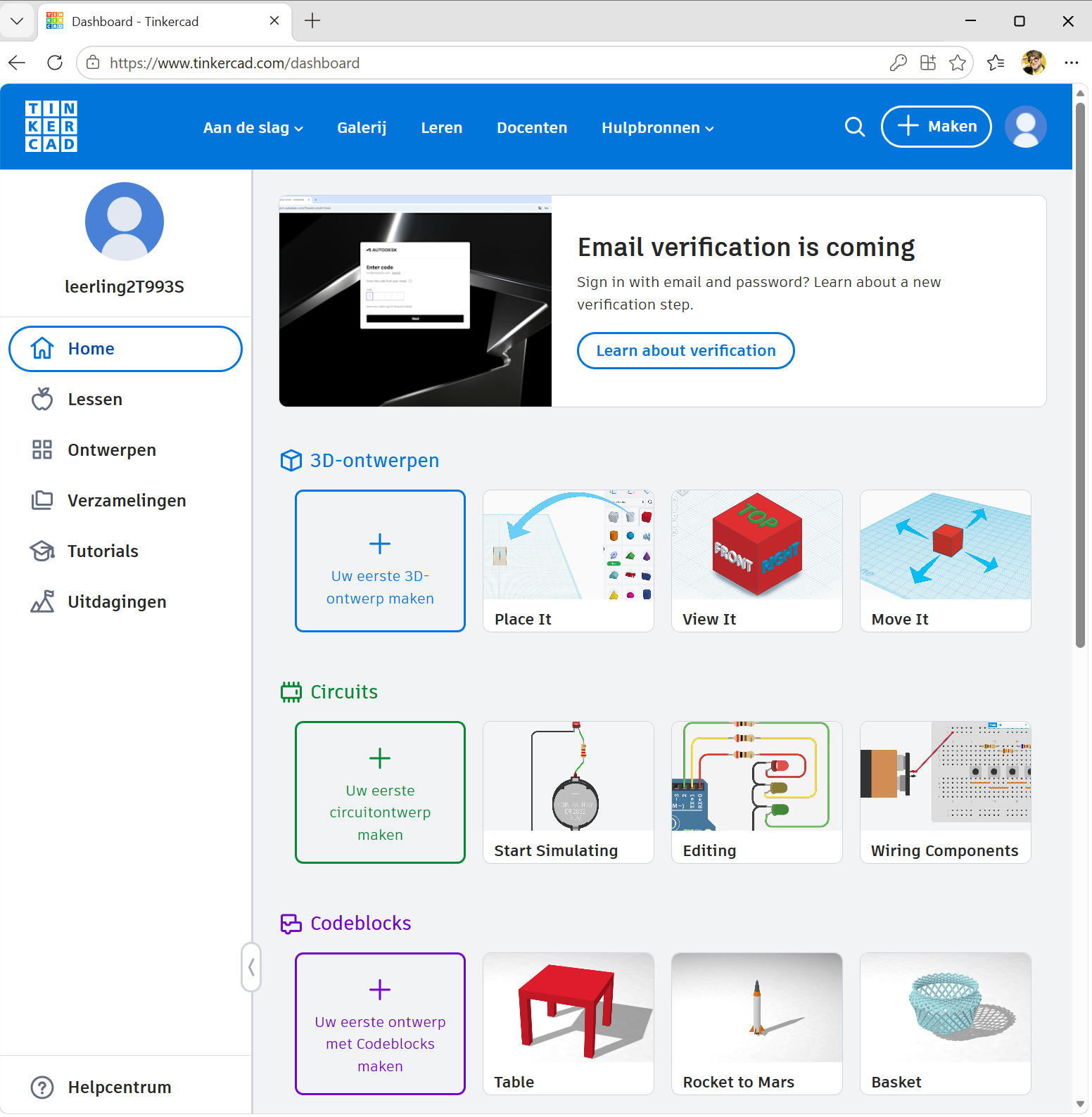Go back with the browser back arrow

[18, 63]
